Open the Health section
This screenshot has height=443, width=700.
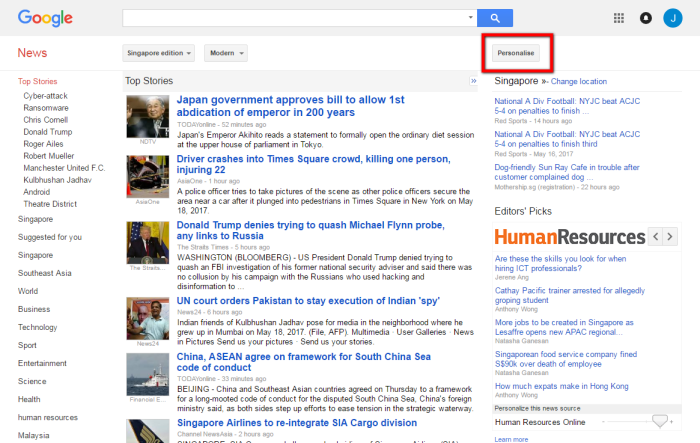[29, 400]
